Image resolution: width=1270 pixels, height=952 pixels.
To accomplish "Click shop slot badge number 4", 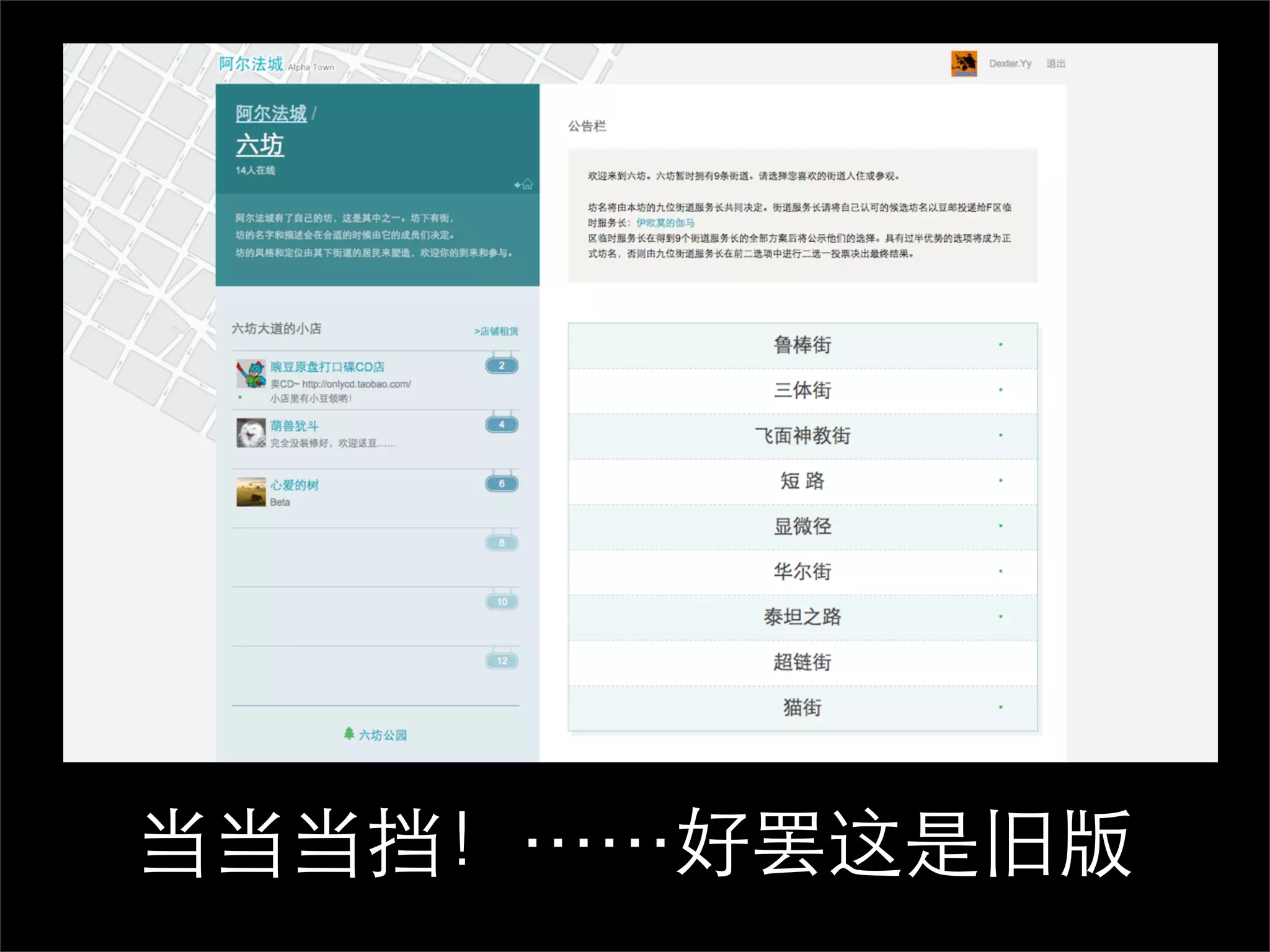I will click(x=502, y=425).
